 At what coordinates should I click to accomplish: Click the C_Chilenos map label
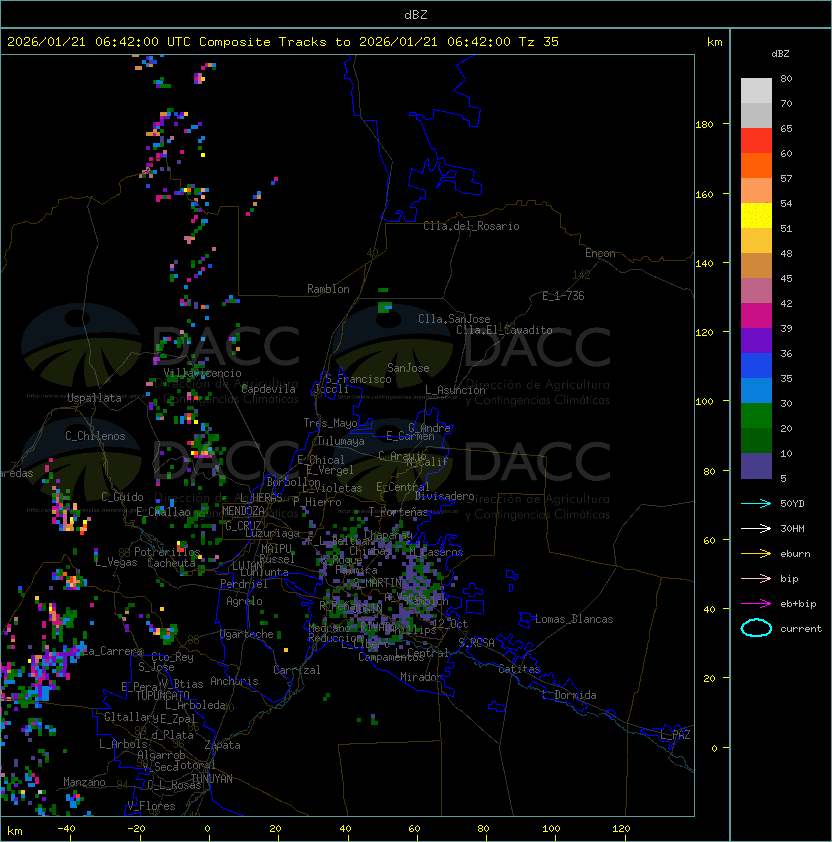click(95, 436)
